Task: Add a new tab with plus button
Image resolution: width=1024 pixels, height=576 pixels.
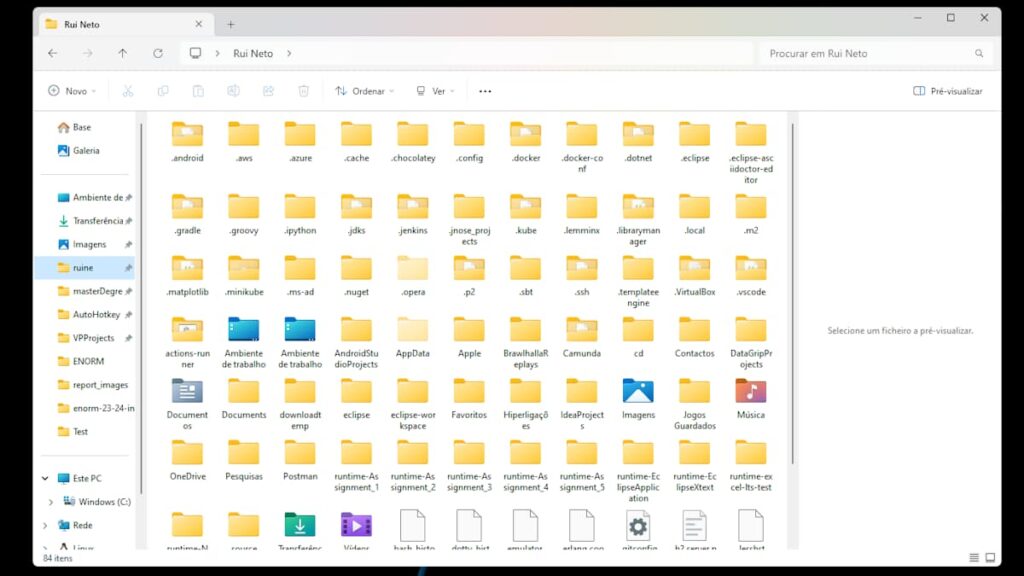Action: tap(231, 24)
